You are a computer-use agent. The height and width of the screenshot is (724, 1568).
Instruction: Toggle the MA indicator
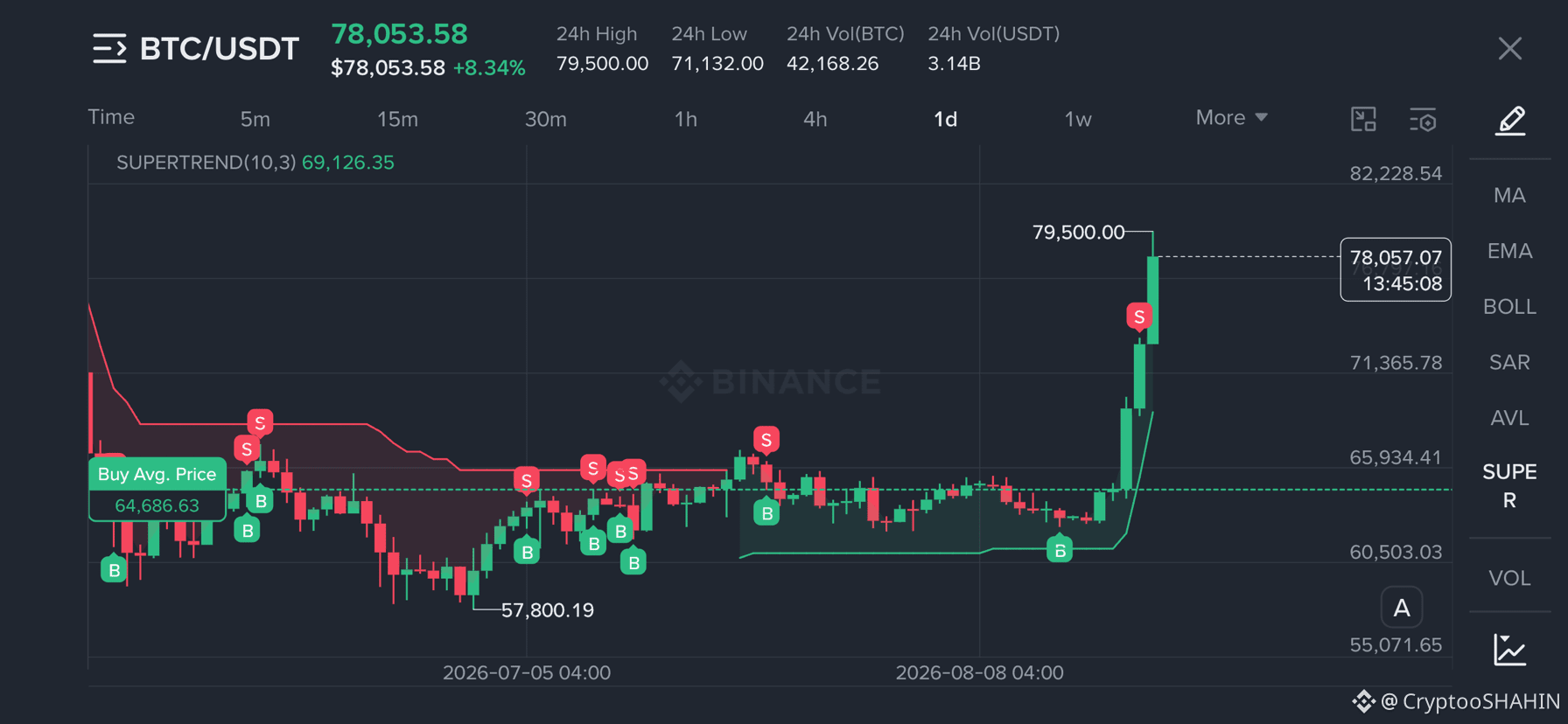pyautogui.click(x=1509, y=195)
